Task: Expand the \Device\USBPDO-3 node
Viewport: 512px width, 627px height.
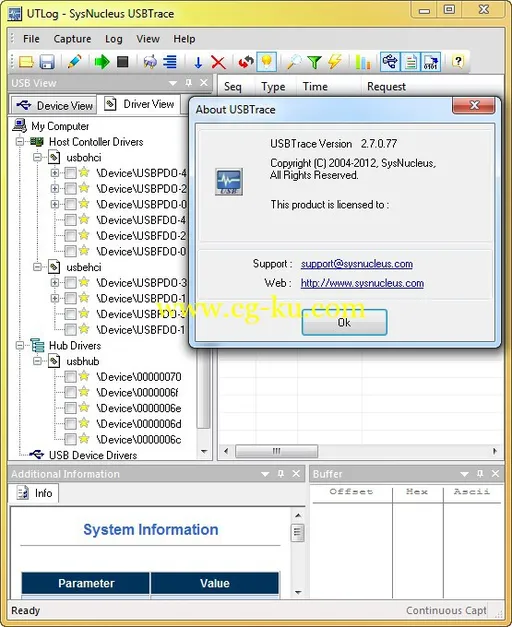Action: (x=55, y=283)
